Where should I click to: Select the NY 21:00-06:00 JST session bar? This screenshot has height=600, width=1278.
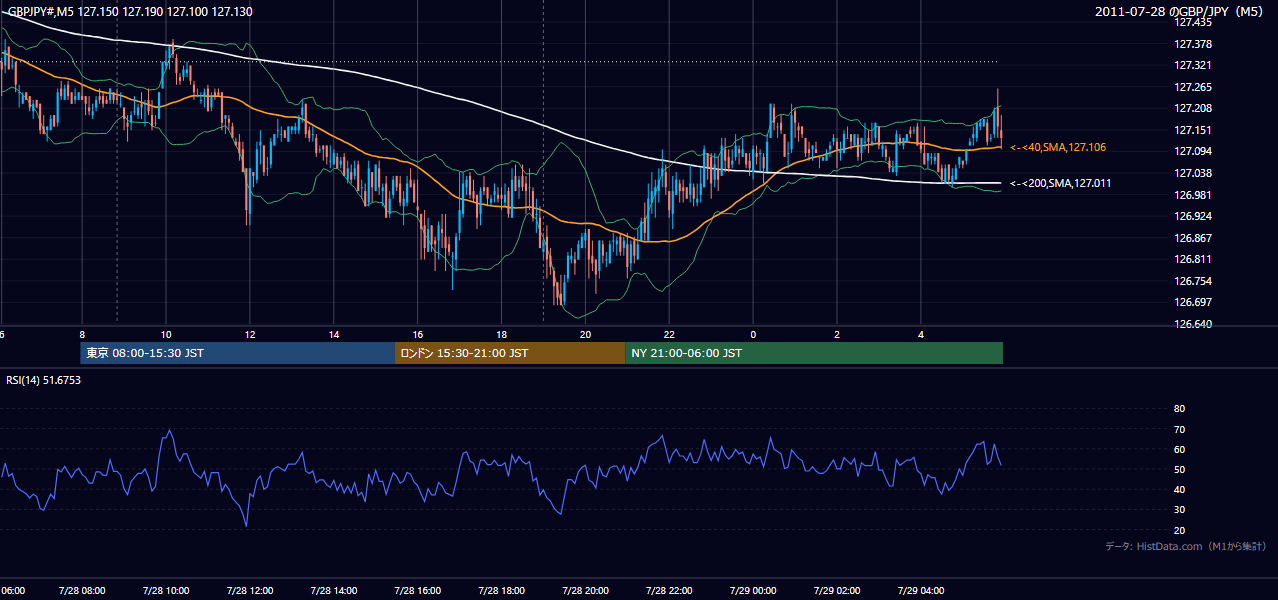tap(814, 353)
